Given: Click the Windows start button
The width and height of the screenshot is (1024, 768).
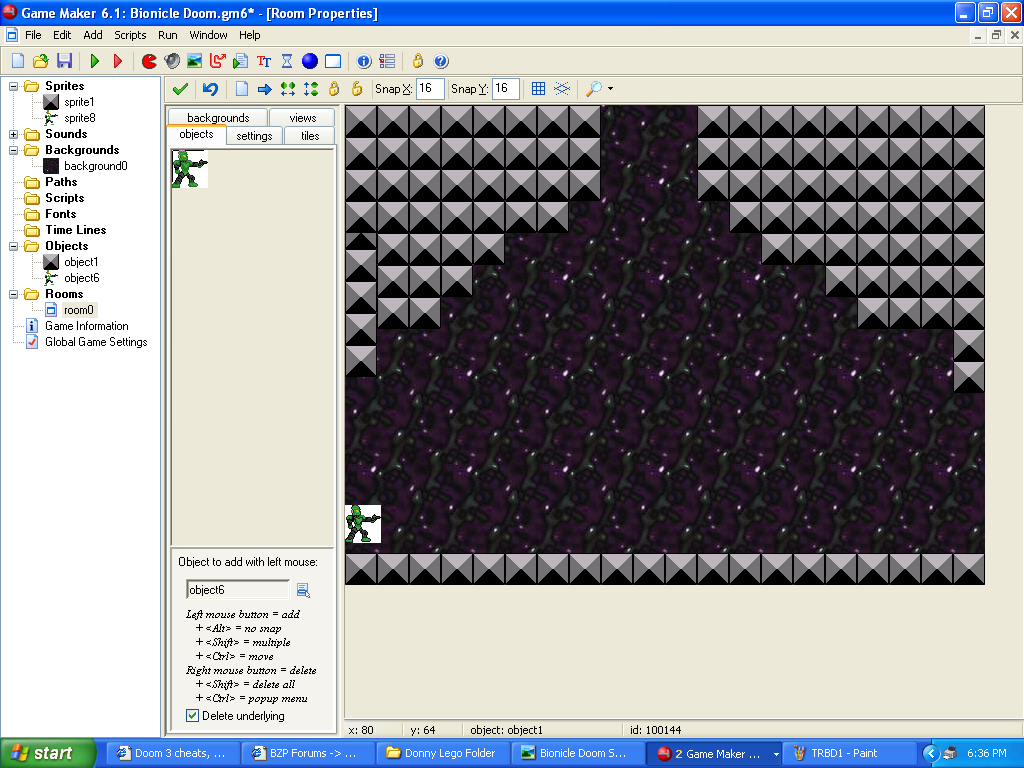Looking at the screenshot, I should 48,754.
